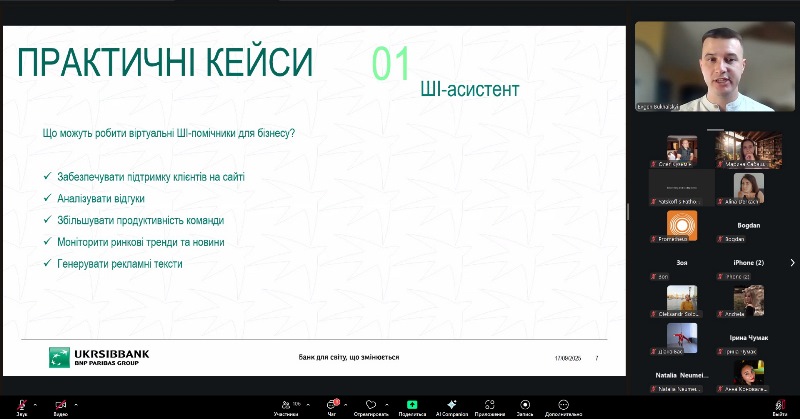Viewport: 800px width, 419px height.
Task: Click bullet 'Генерувати рекламні тексти'
Action: tap(119, 264)
